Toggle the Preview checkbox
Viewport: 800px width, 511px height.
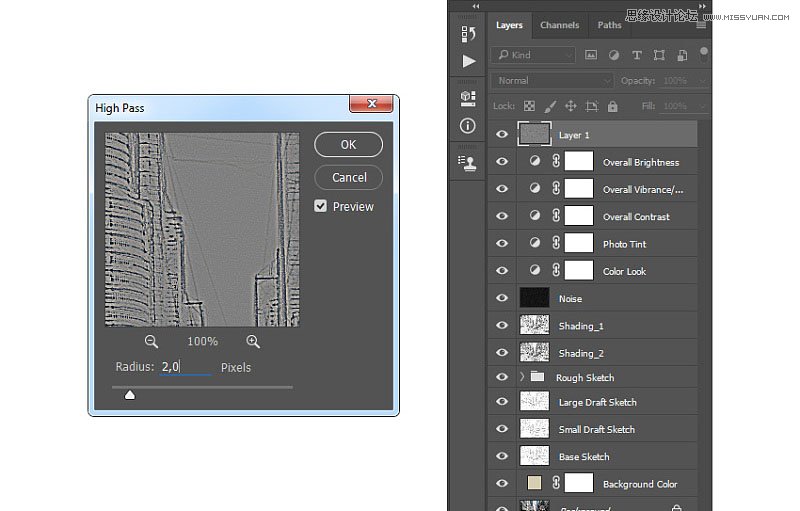[320, 206]
